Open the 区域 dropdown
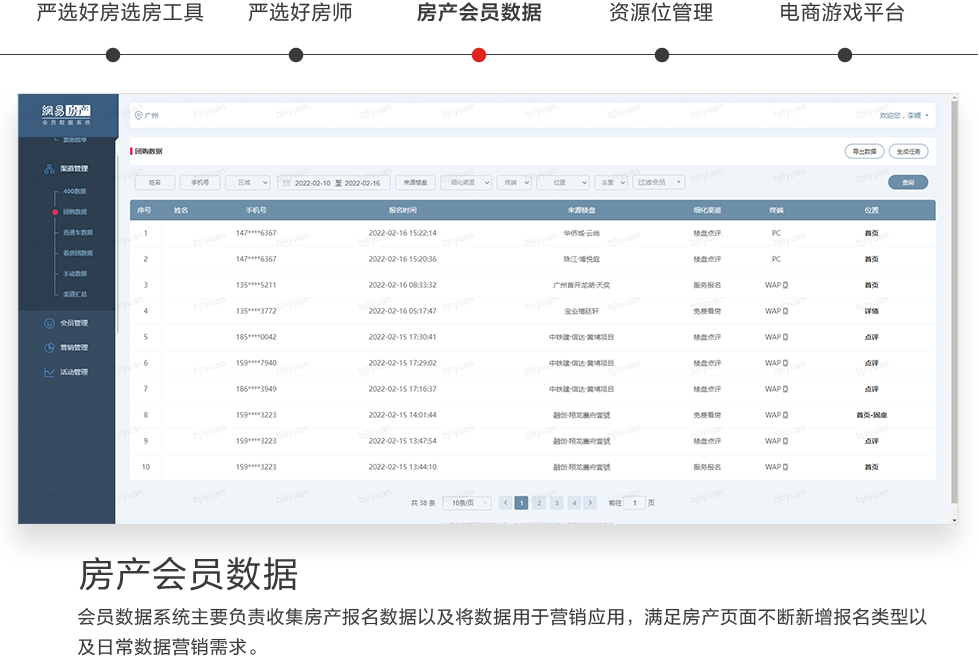 pyautogui.click(x=248, y=182)
